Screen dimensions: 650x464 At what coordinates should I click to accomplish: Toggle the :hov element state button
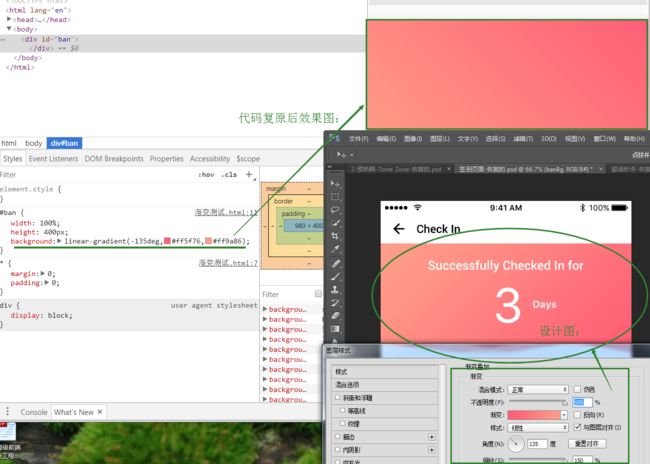click(206, 175)
